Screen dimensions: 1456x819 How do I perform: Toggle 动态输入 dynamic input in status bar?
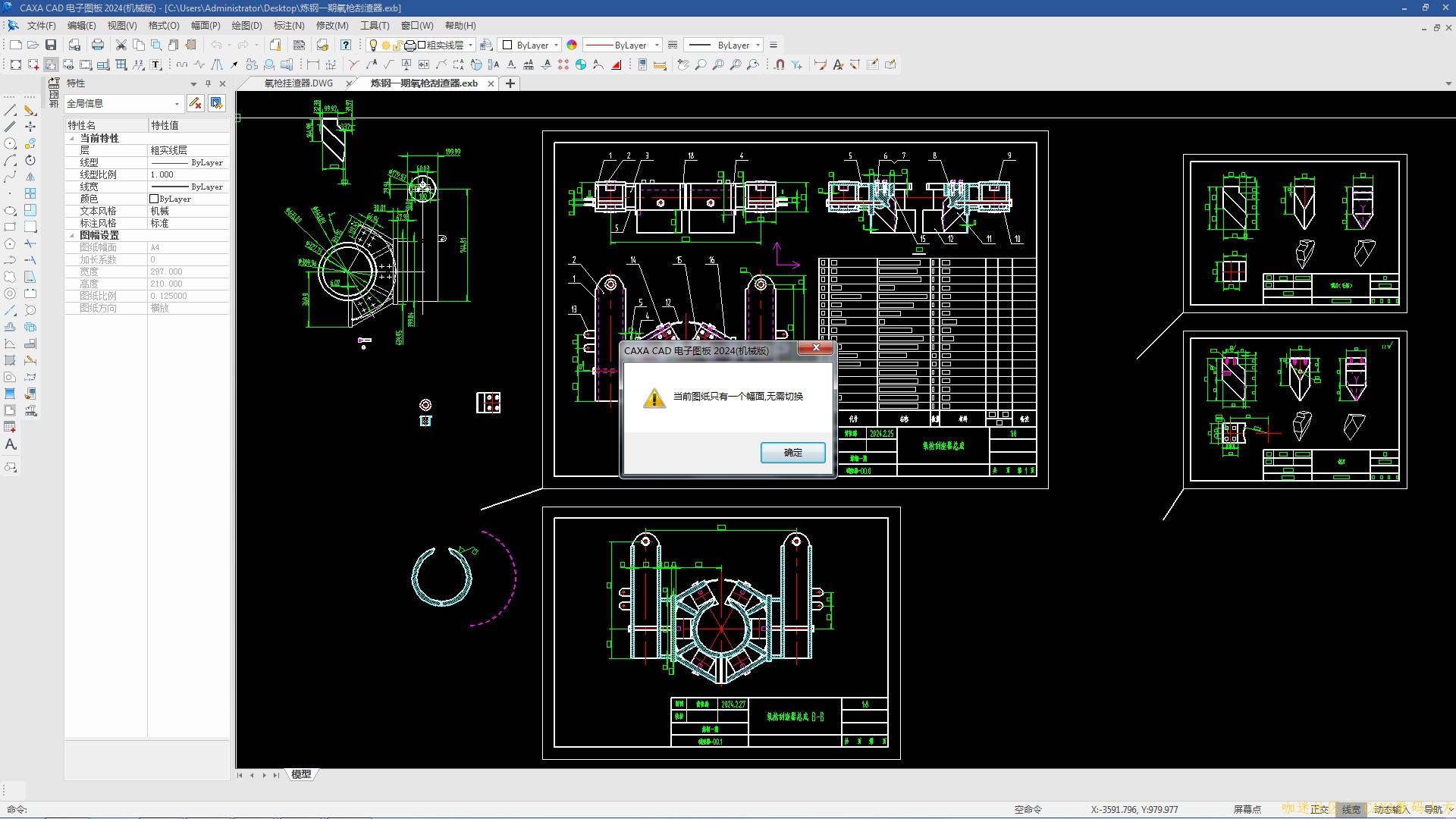[1391, 809]
